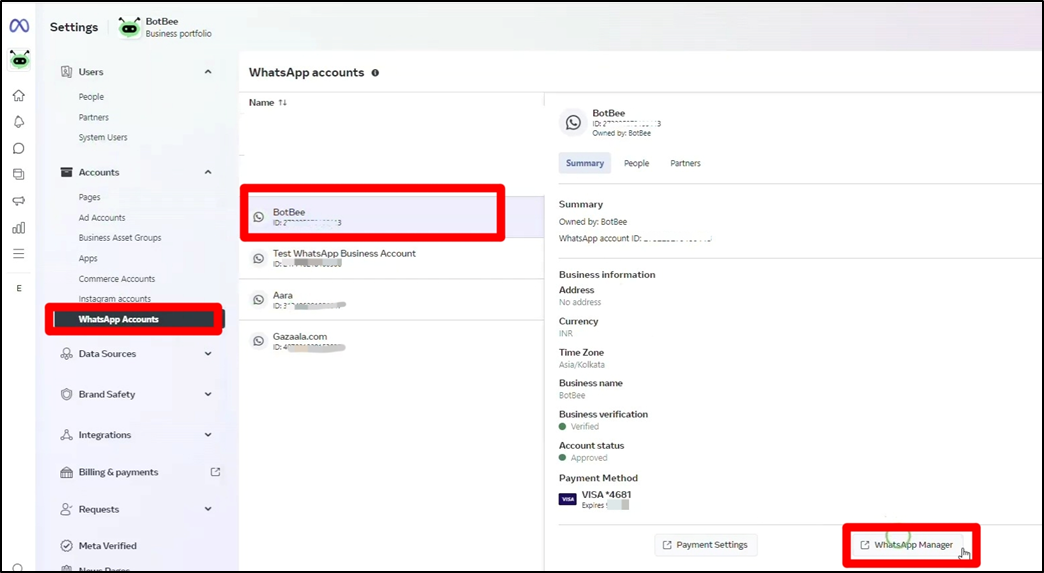Open Payment Settings
Viewport: 1044px width, 573px height.
point(706,545)
